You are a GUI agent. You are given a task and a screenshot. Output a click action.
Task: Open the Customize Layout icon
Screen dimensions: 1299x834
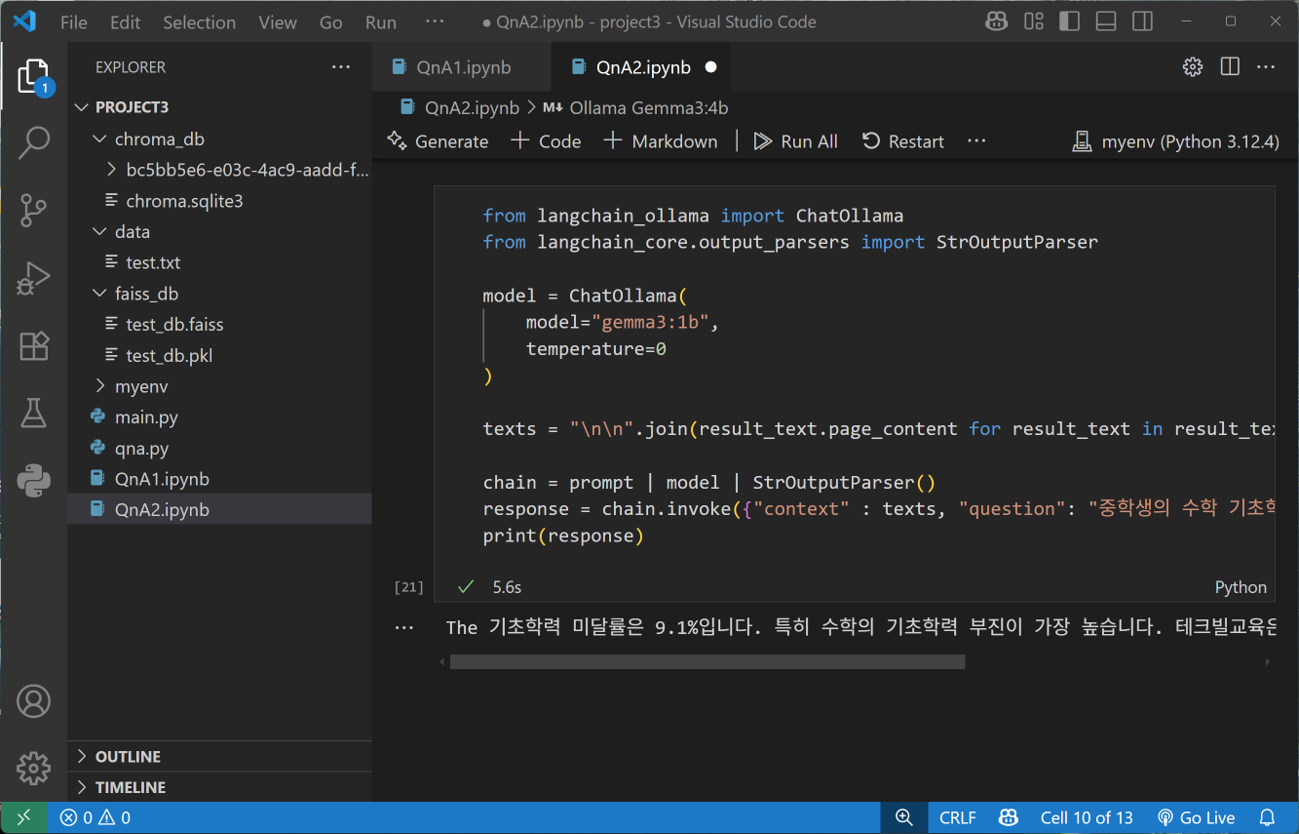1034,21
